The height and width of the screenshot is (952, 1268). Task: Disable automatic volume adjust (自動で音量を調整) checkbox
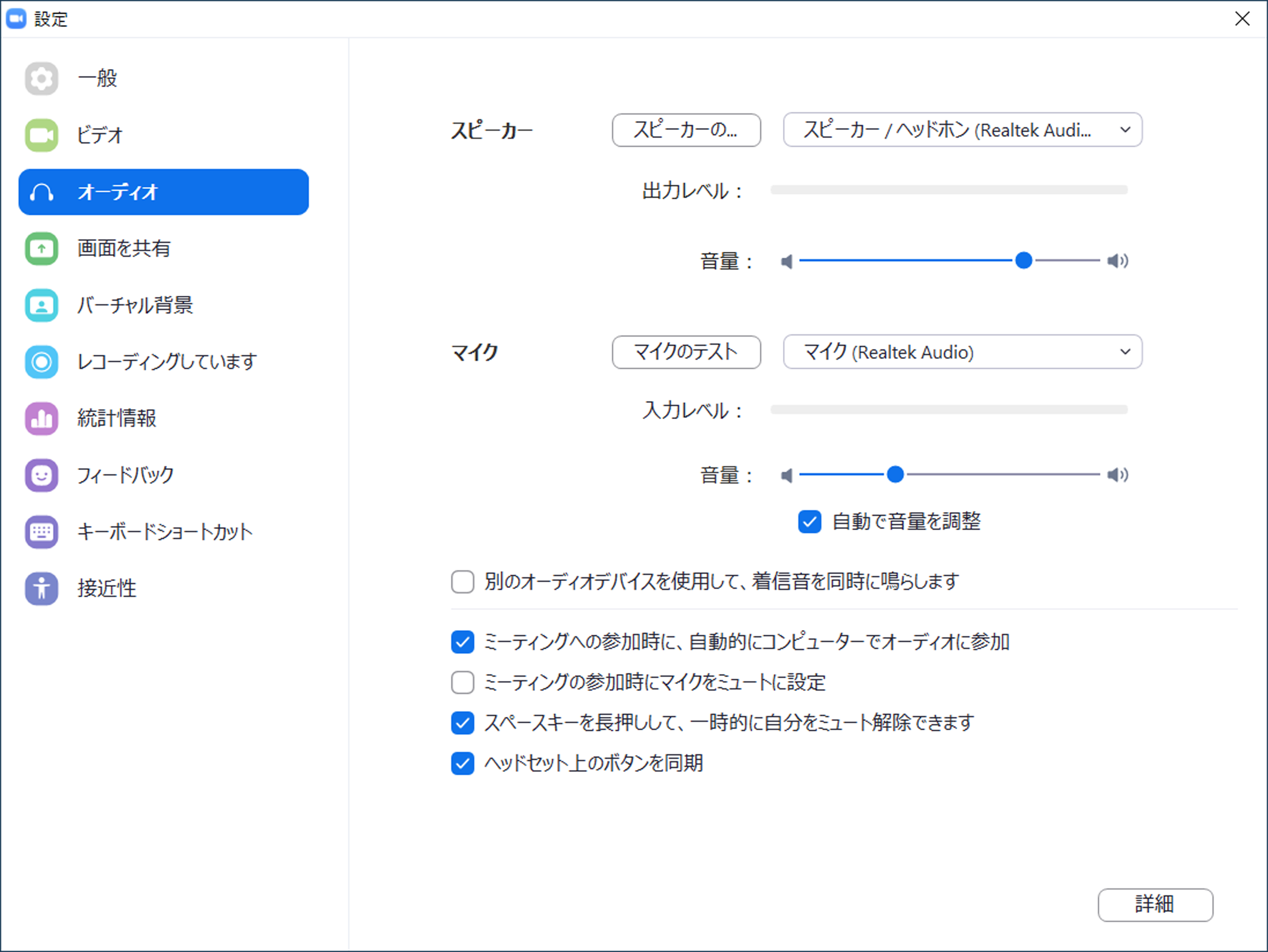pyautogui.click(x=809, y=521)
